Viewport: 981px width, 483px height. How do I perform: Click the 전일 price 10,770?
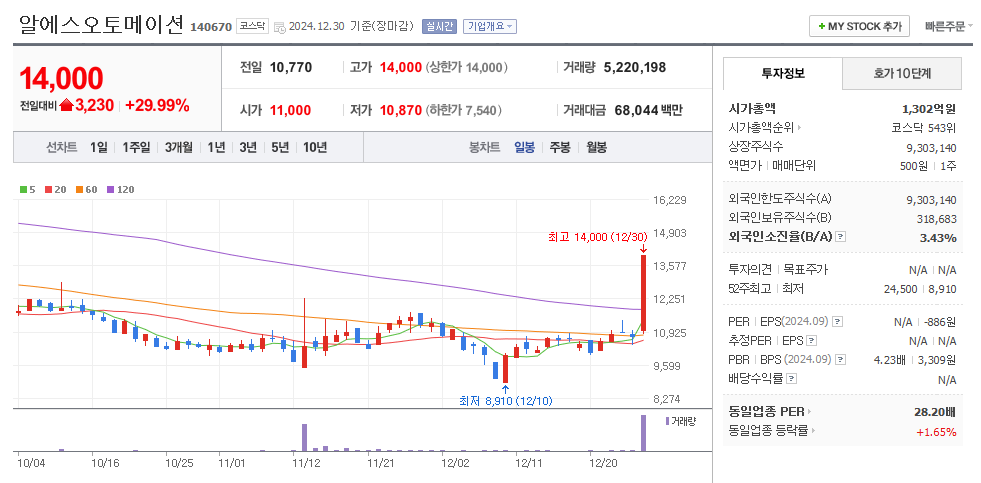(x=290, y=68)
